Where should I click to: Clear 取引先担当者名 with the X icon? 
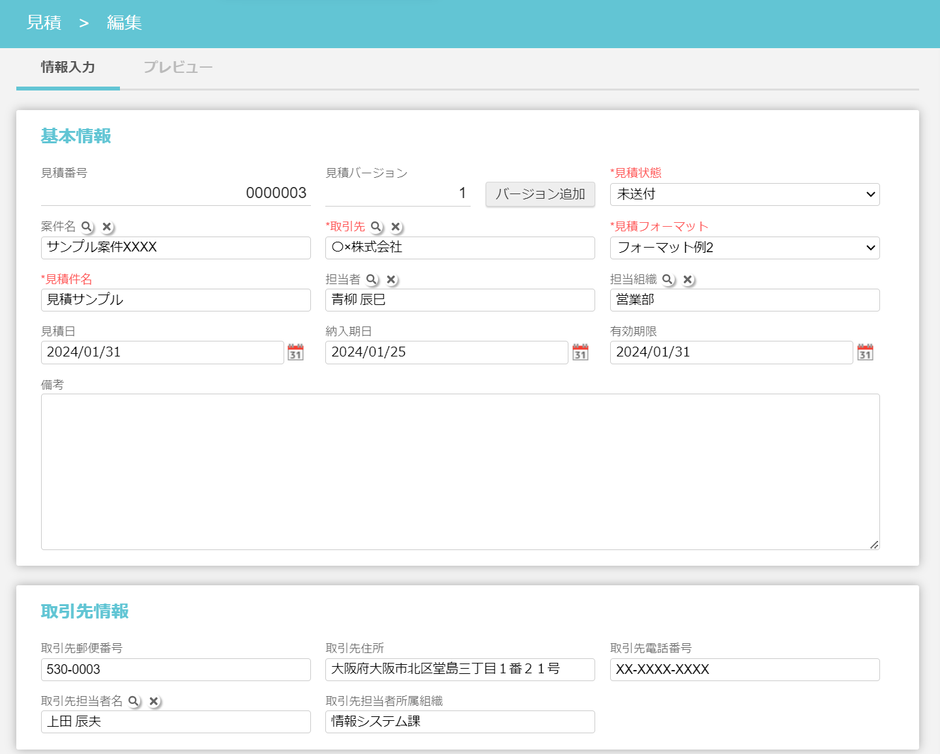154,702
